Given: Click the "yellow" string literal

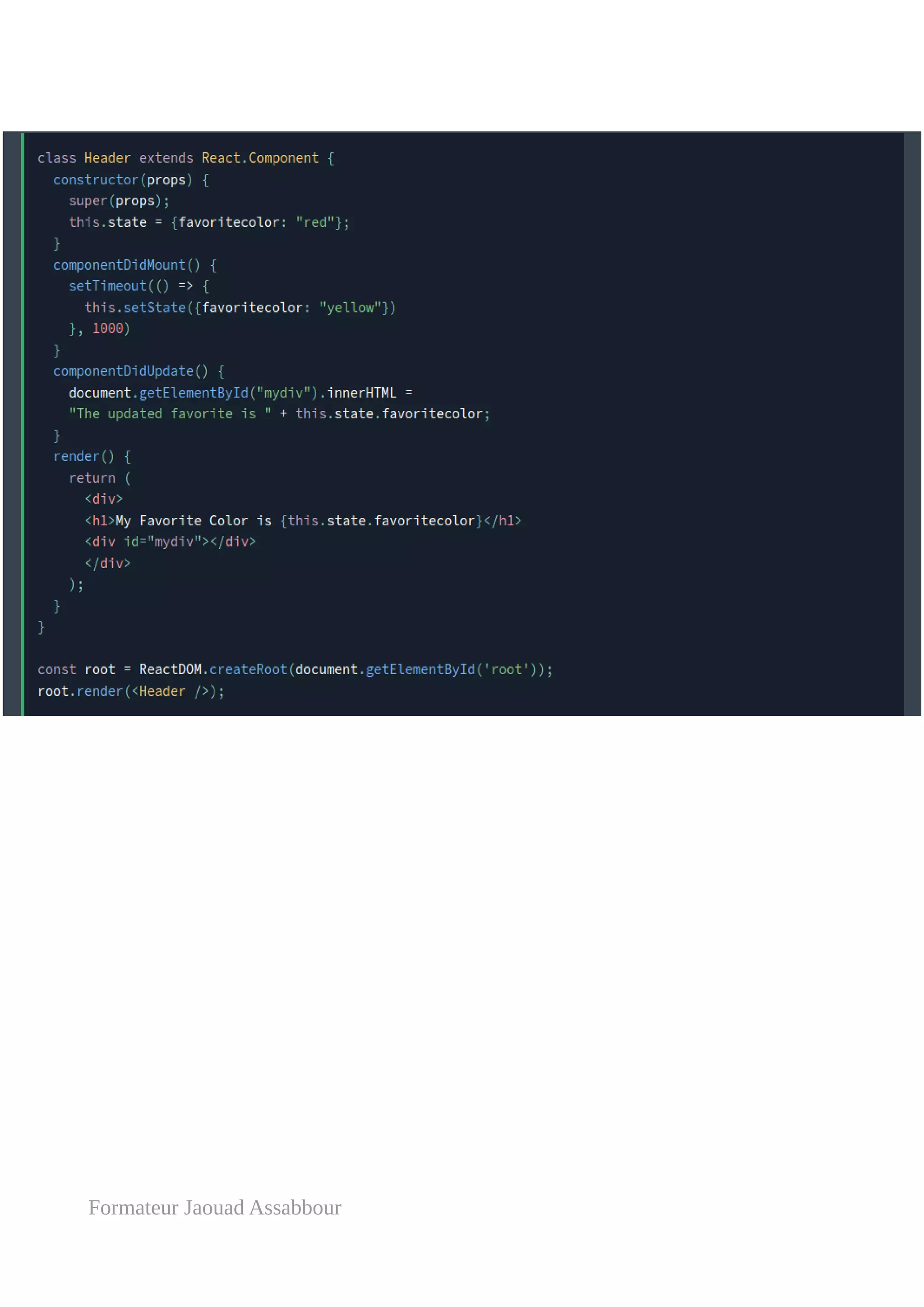Looking at the screenshot, I should (350, 308).
